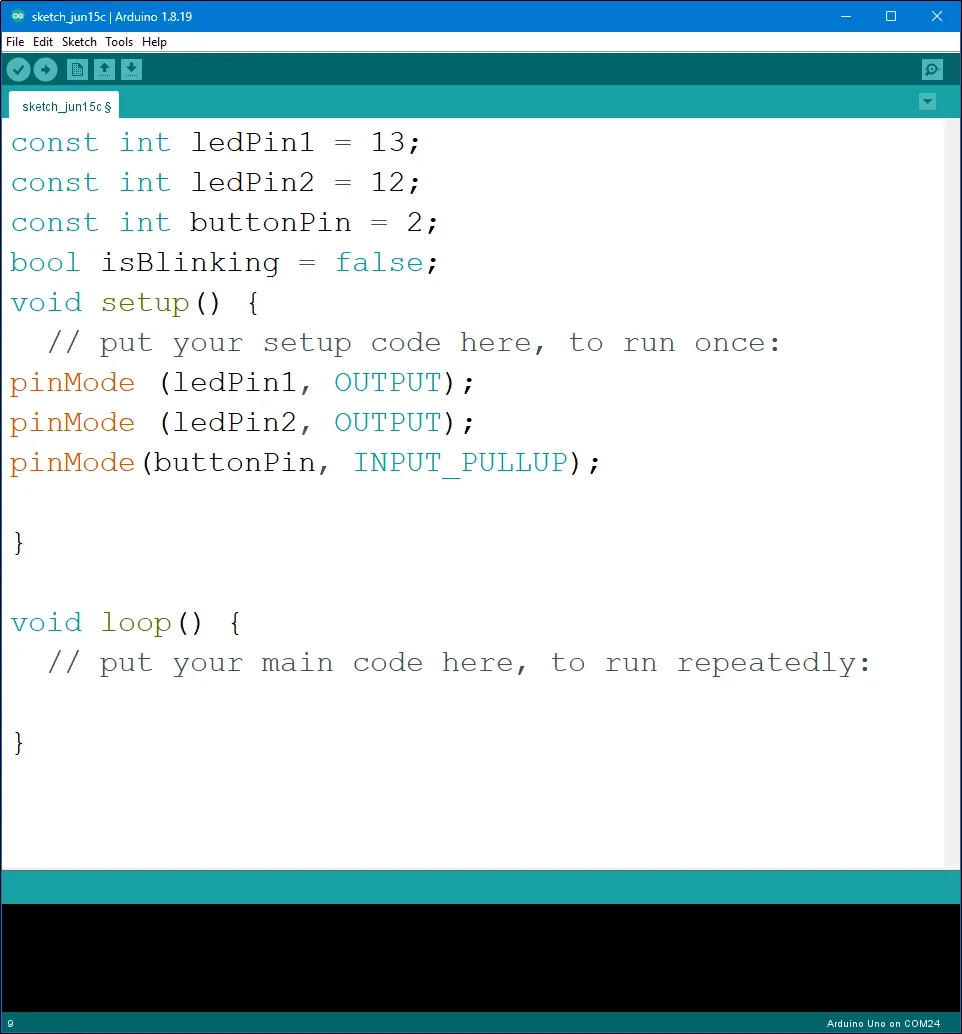
Task: Click the Arduino logo in title bar
Action: click(x=18, y=16)
